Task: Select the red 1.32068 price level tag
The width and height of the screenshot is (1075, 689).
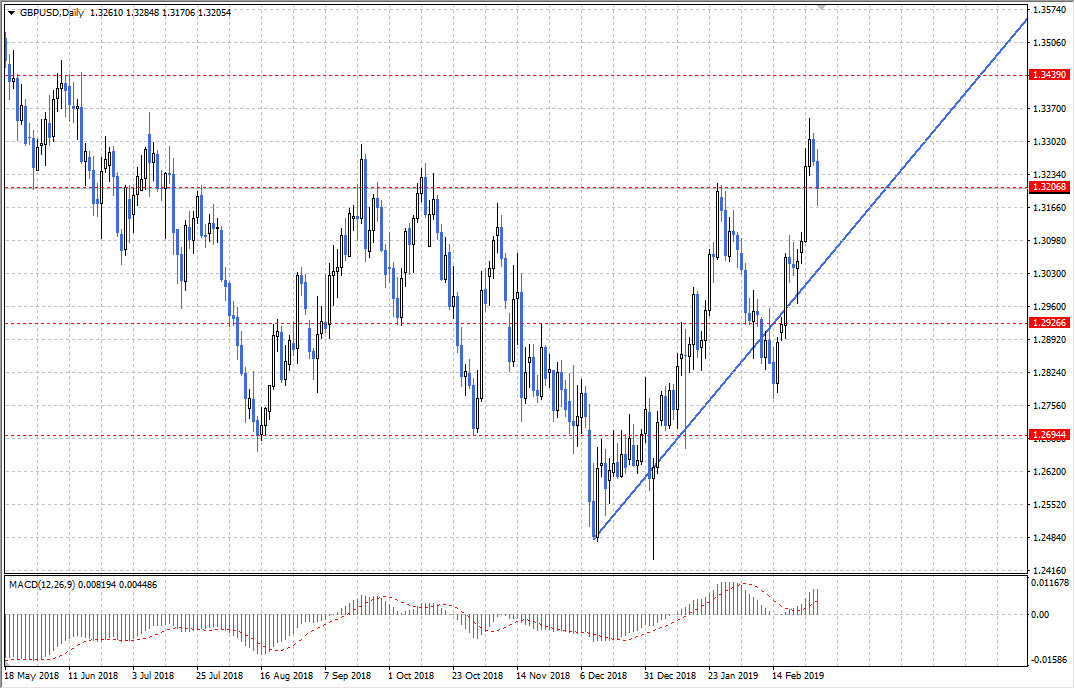Action: 1050,187
